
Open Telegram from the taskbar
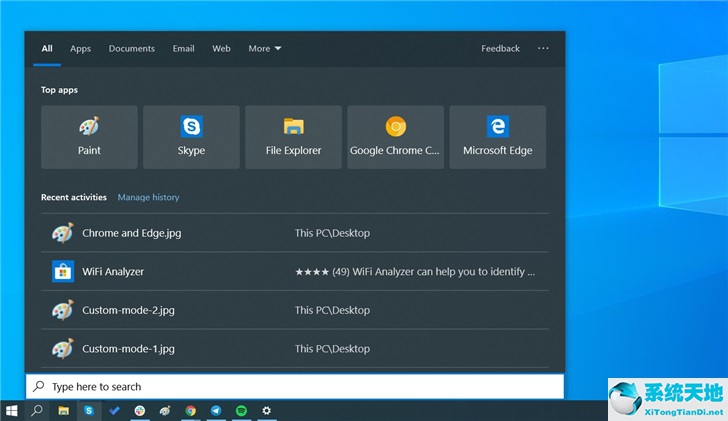click(216, 410)
